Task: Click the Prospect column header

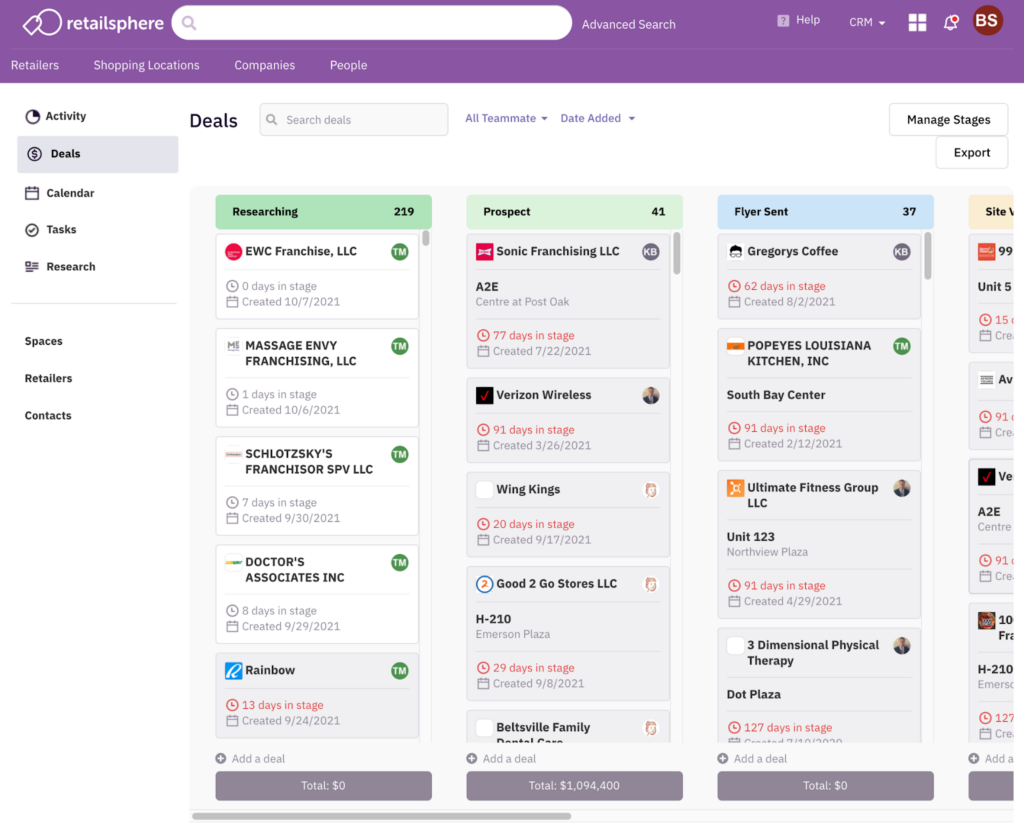Action: pos(574,212)
